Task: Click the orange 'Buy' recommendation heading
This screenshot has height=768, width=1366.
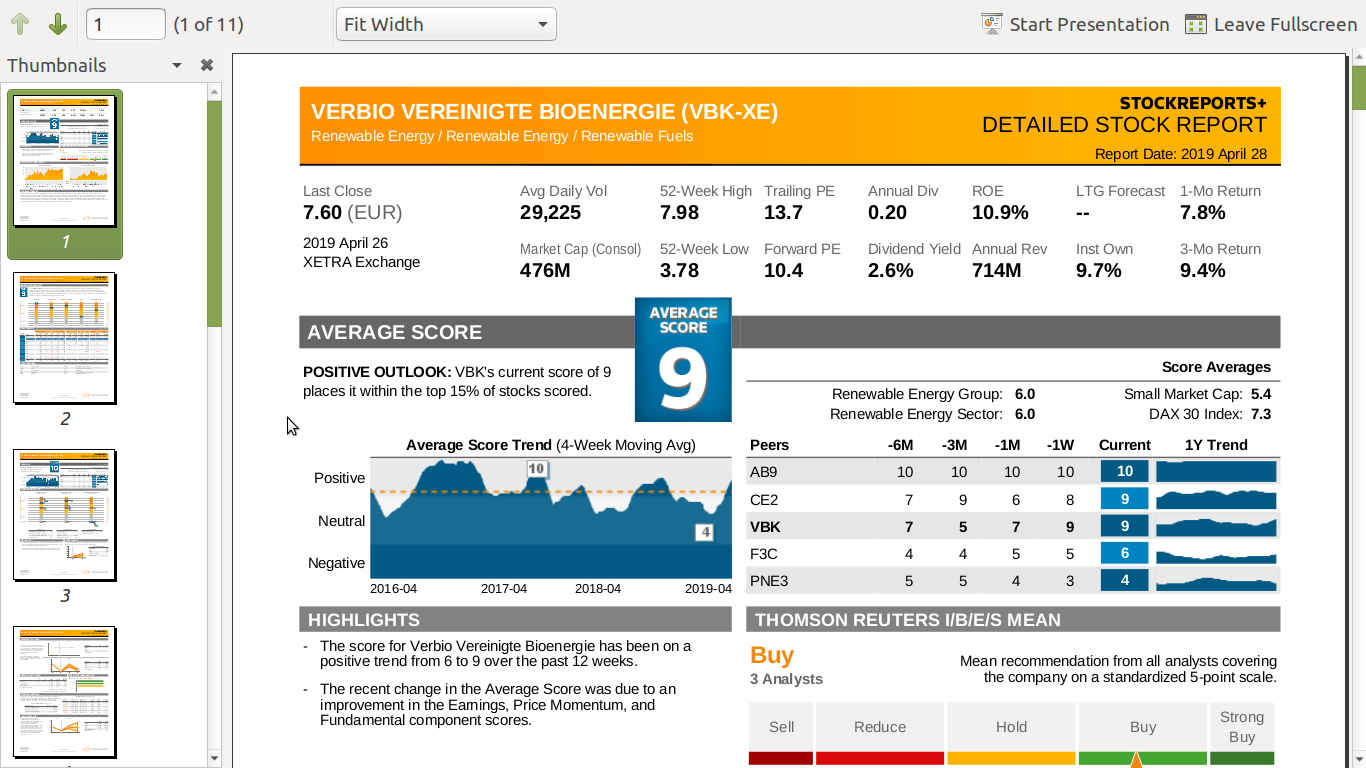Action: [772, 655]
